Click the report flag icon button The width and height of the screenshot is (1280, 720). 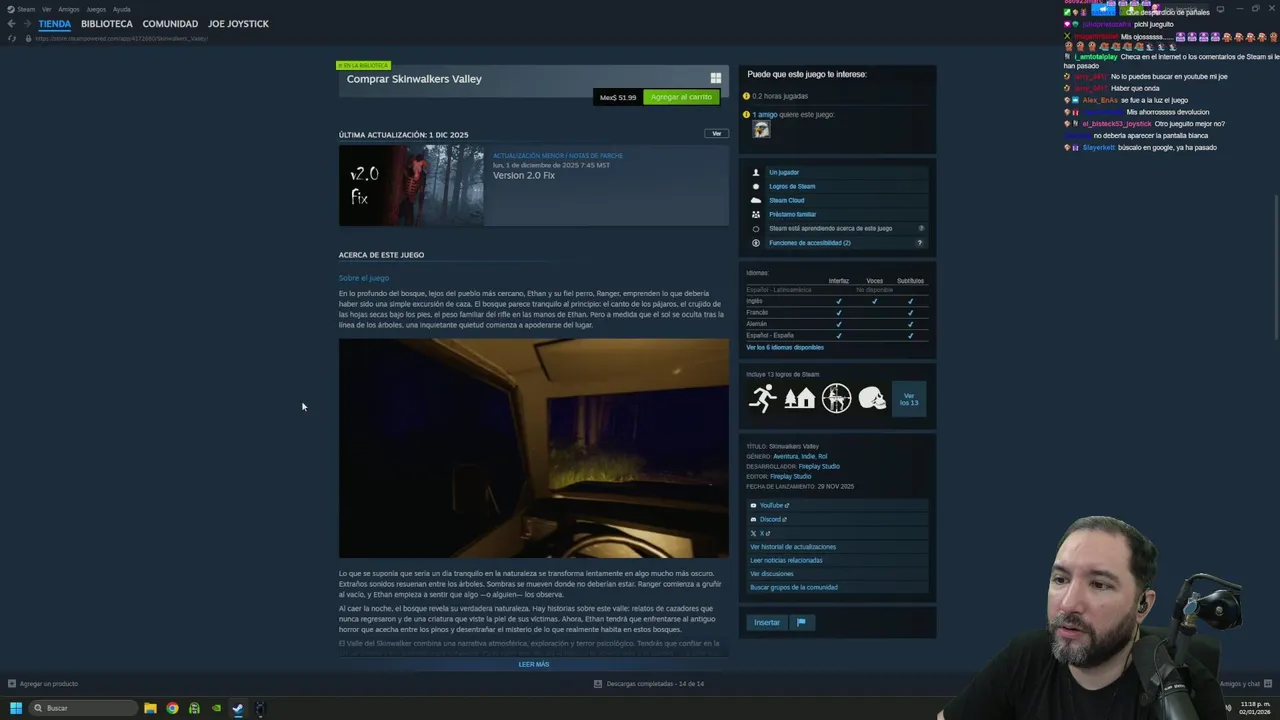click(x=801, y=622)
